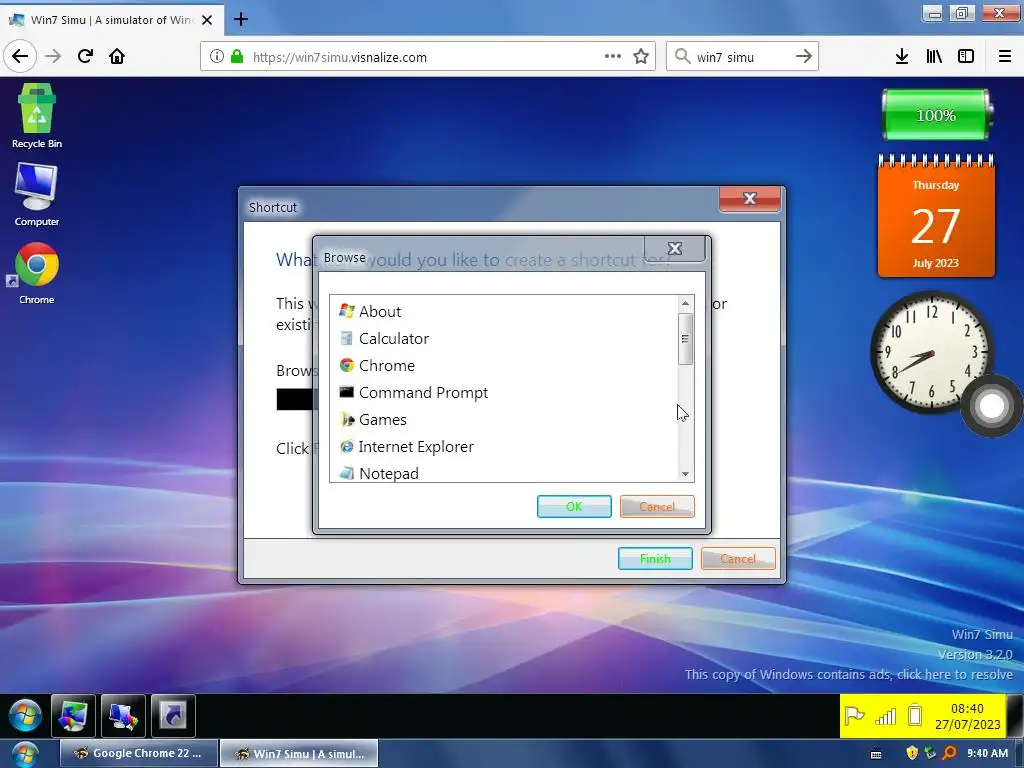Image resolution: width=1024 pixels, height=768 pixels.
Task: Open the simulated Windows 7 Start orb
Action: click(x=25, y=715)
